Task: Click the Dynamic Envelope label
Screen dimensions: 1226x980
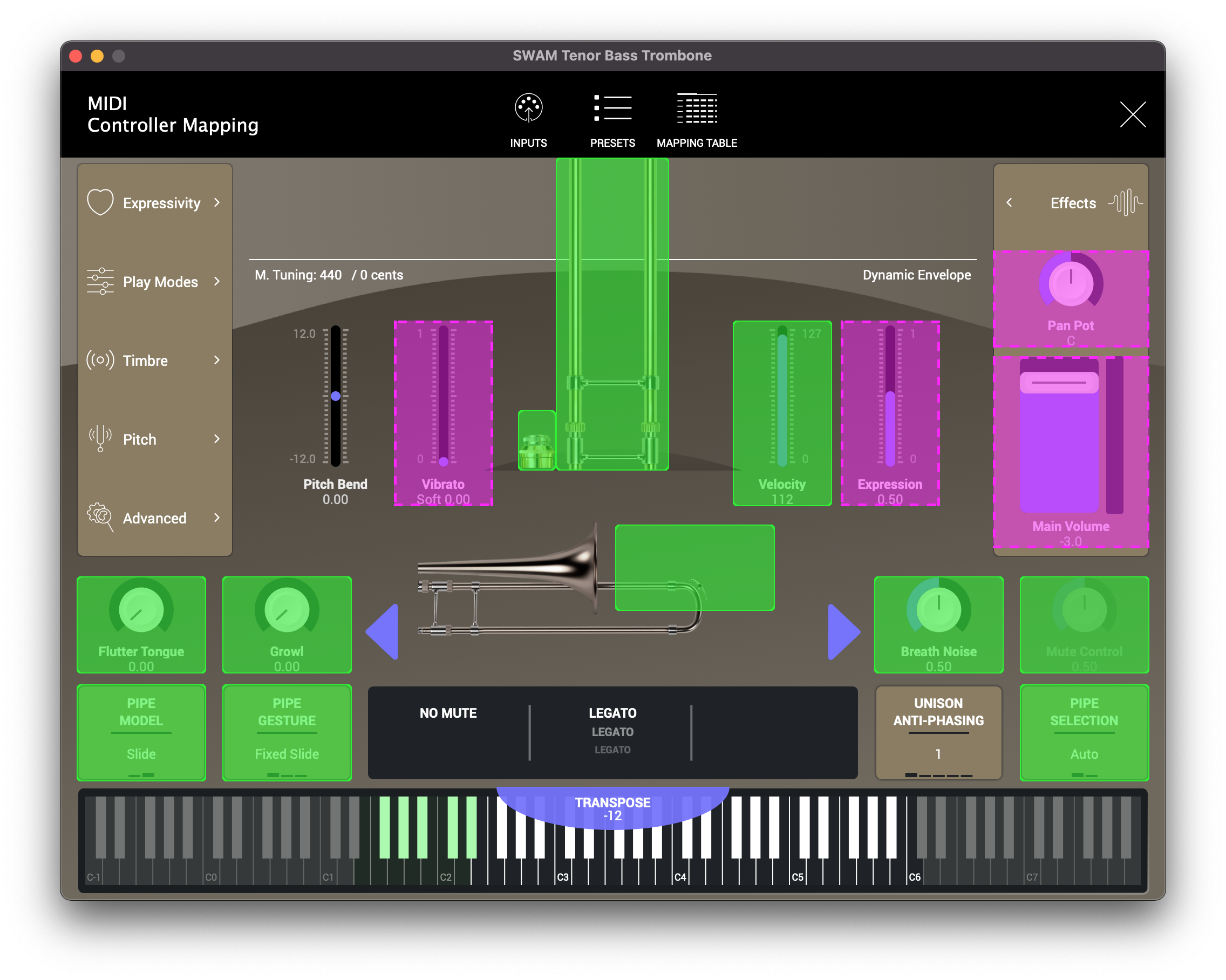Action: (x=916, y=275)
